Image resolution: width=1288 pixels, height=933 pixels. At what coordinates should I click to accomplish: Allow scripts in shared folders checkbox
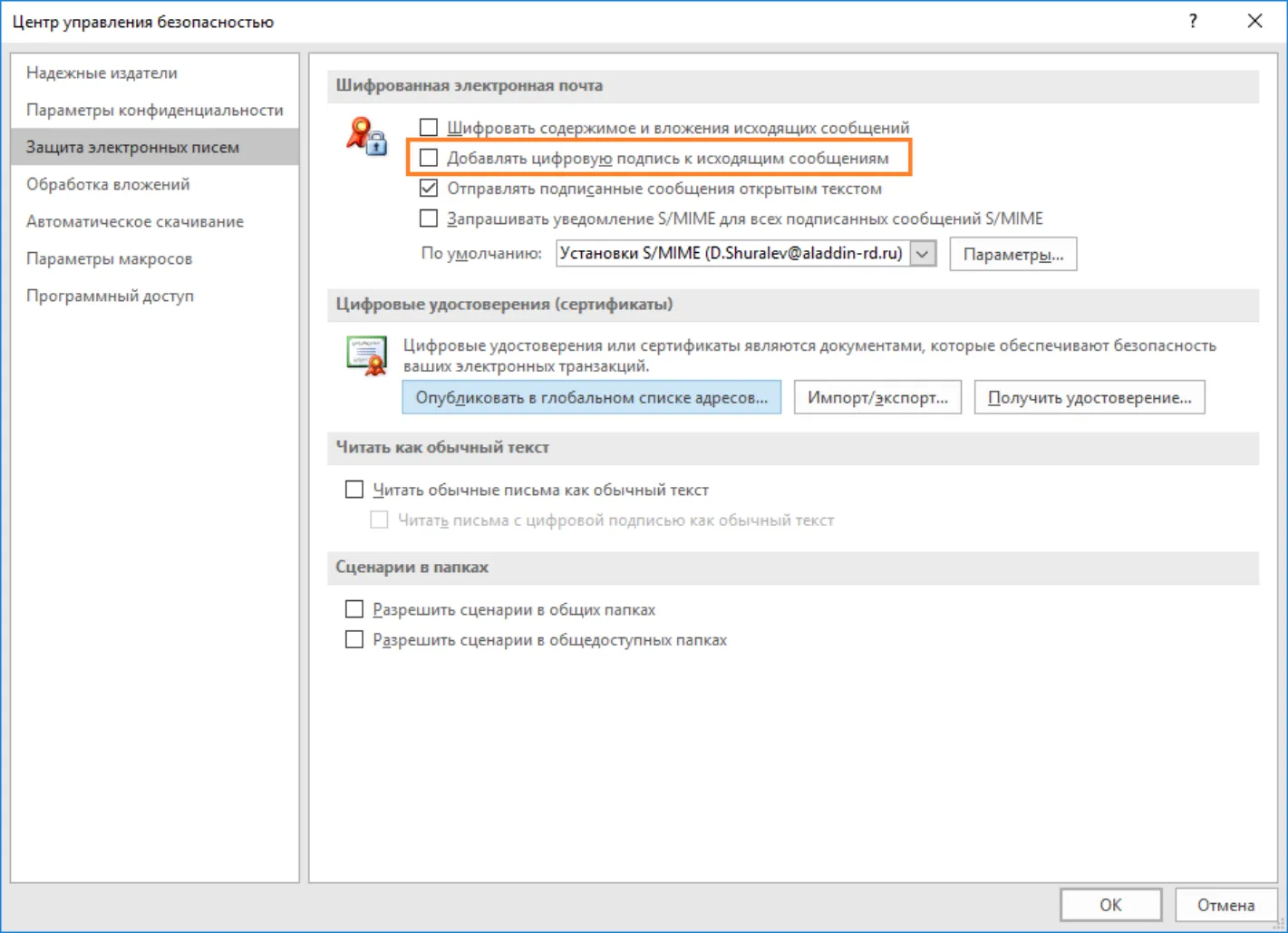click(x=354, y=609)
